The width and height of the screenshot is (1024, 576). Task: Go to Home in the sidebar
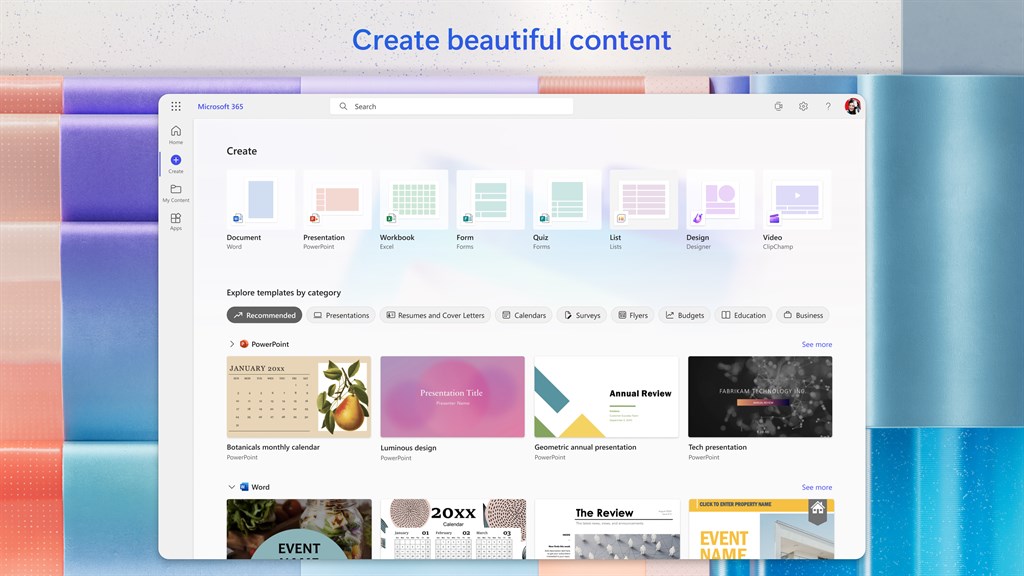176,135
